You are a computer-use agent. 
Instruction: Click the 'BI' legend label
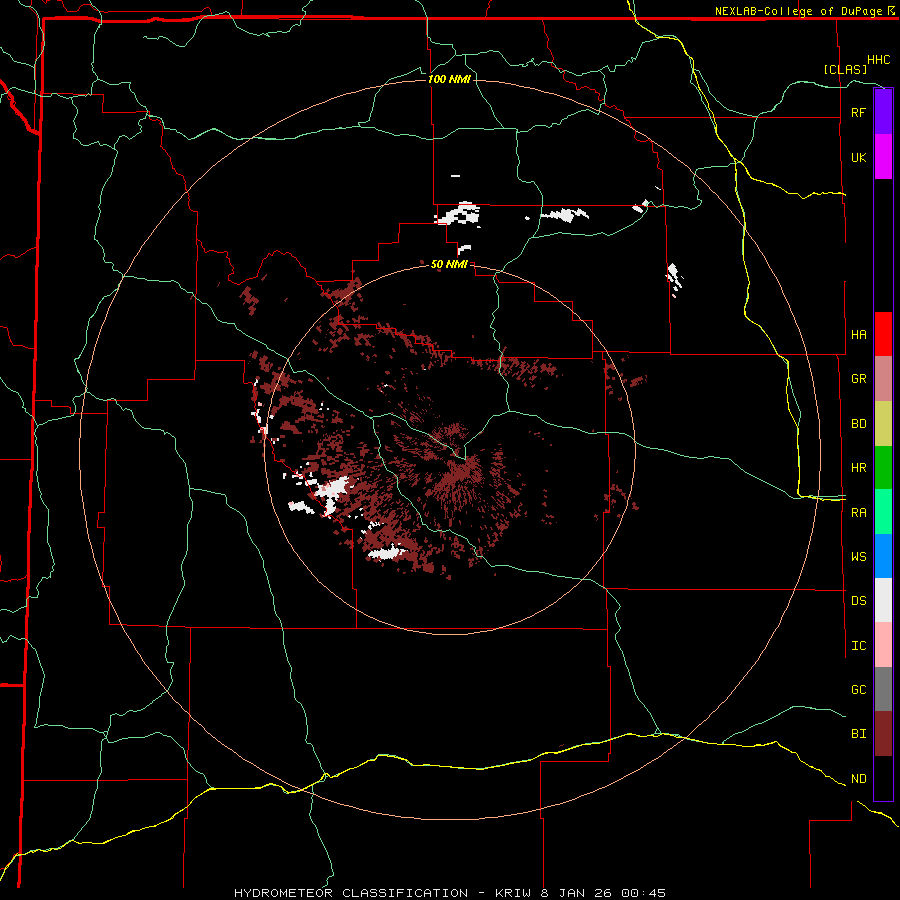858,734
